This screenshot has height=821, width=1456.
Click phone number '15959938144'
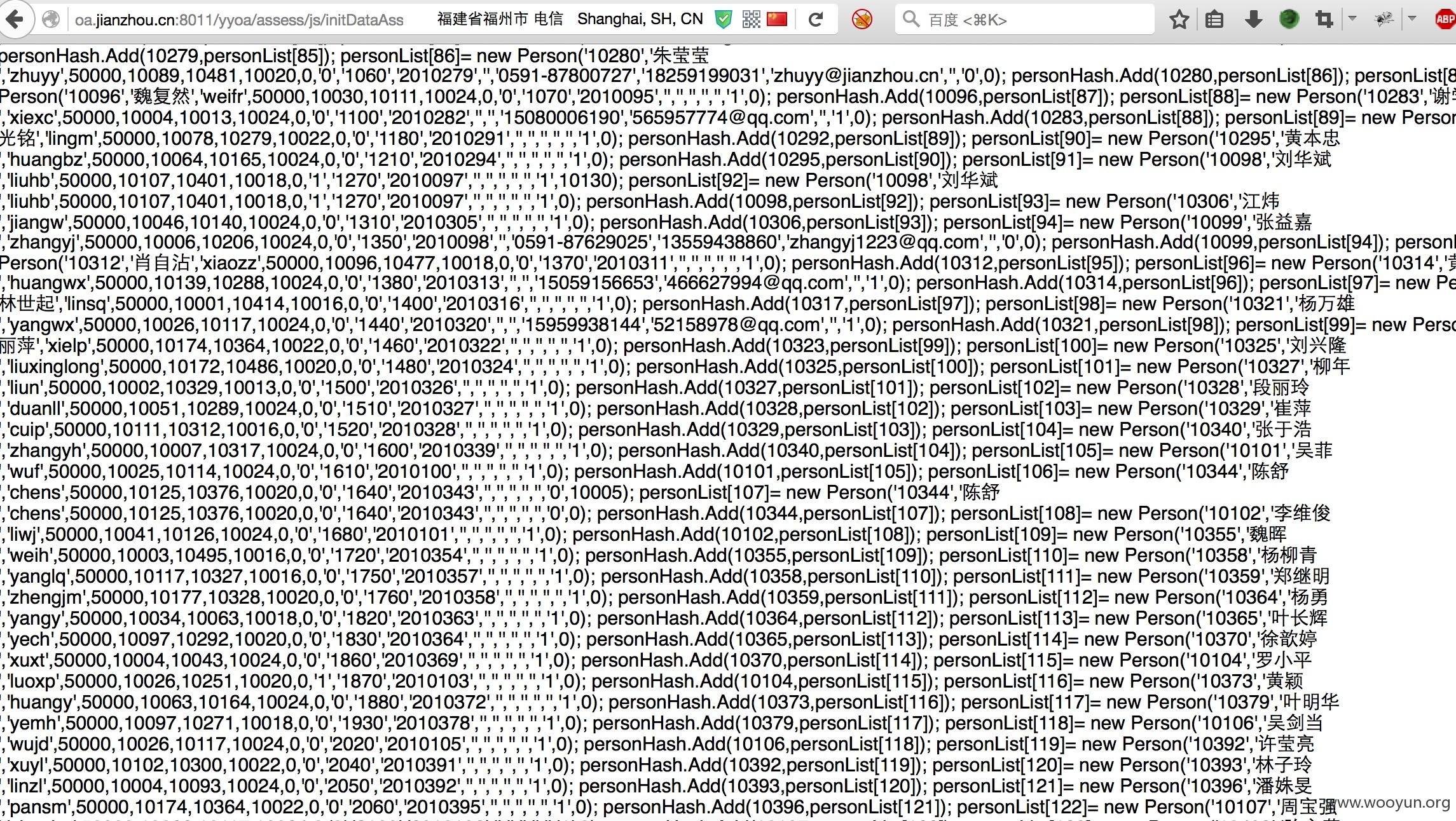pos(586,325)
